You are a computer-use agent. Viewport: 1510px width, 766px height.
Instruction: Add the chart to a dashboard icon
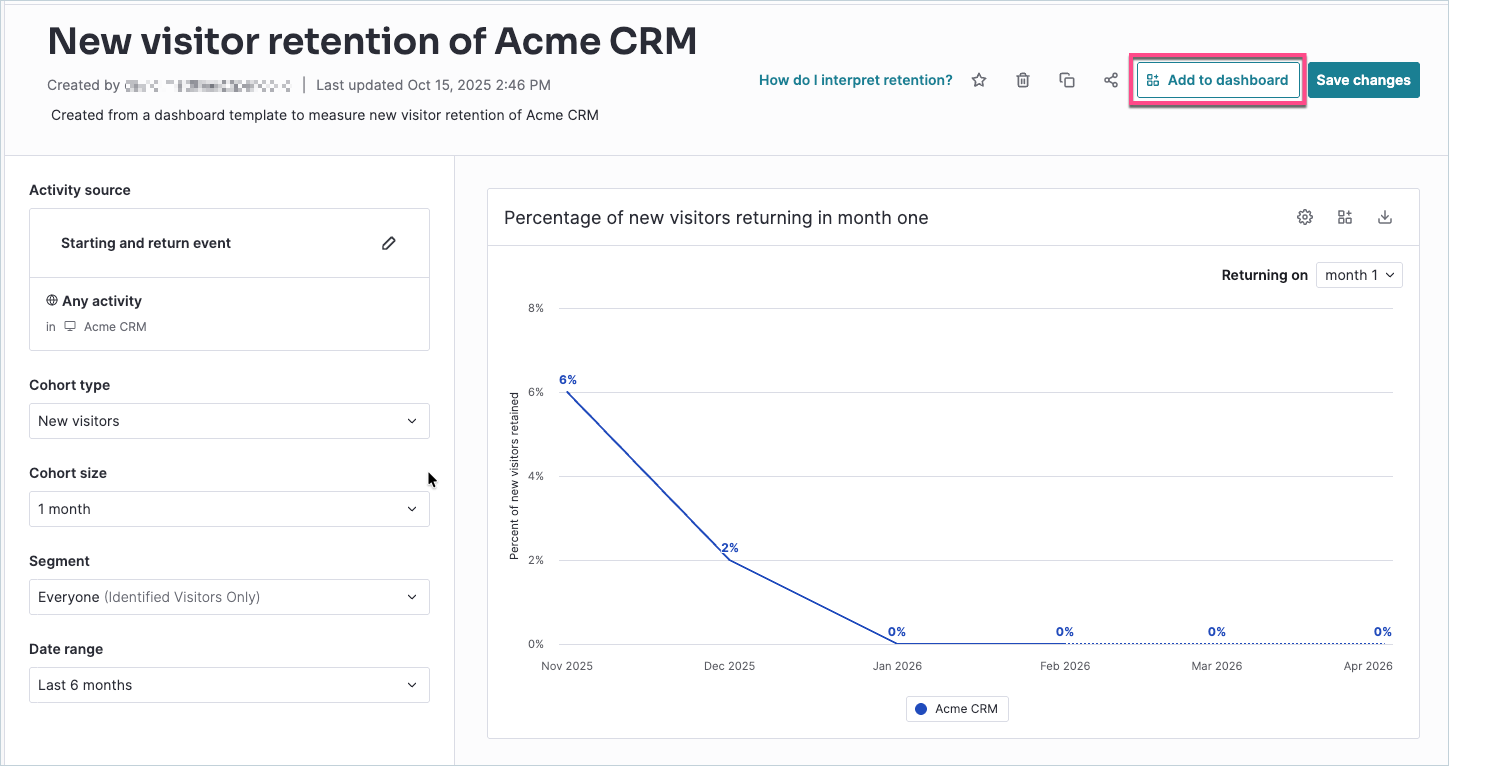pyautogui.click(x=1345, y=217)
